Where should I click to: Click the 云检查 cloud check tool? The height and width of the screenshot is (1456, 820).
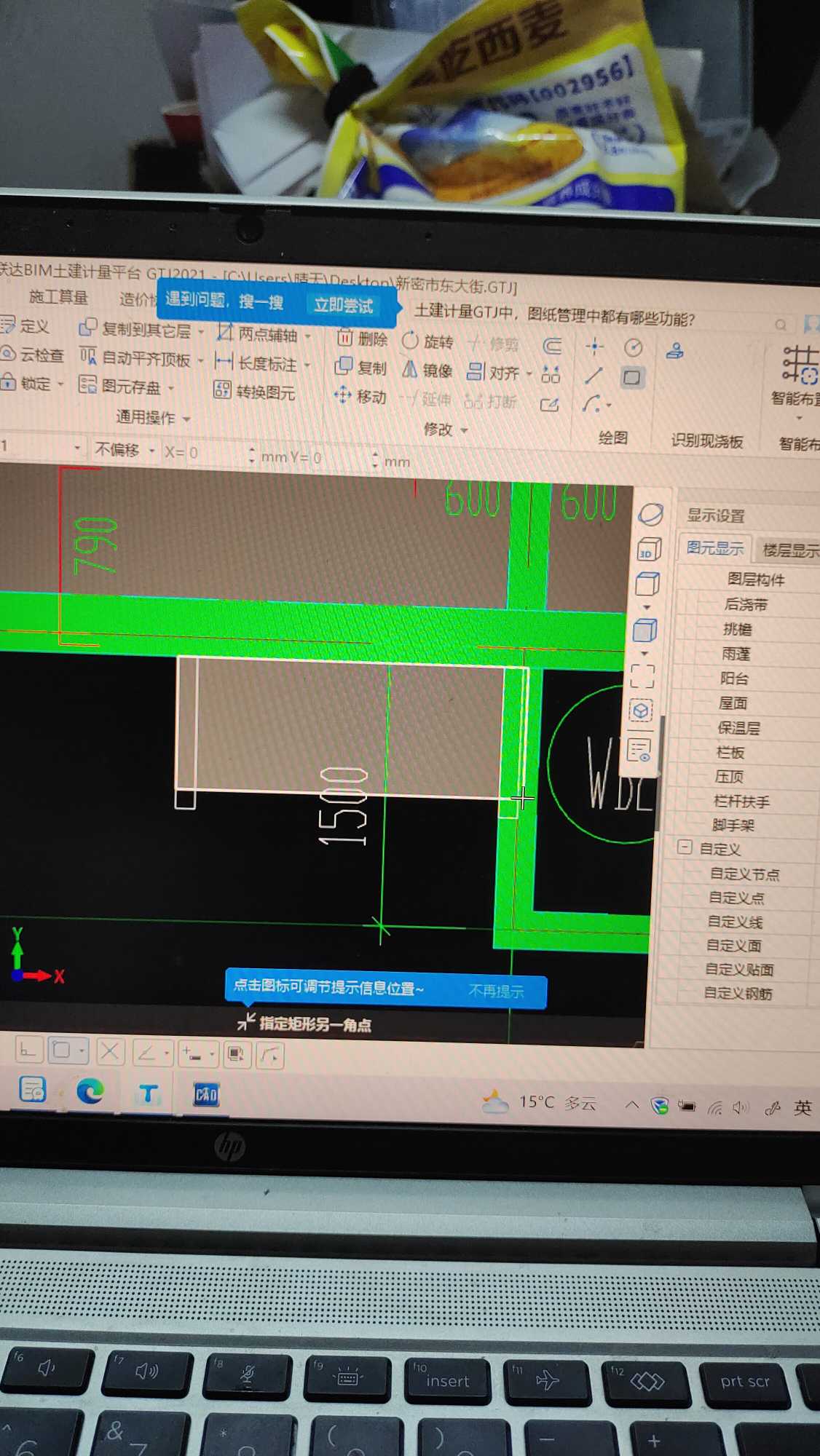32,355
